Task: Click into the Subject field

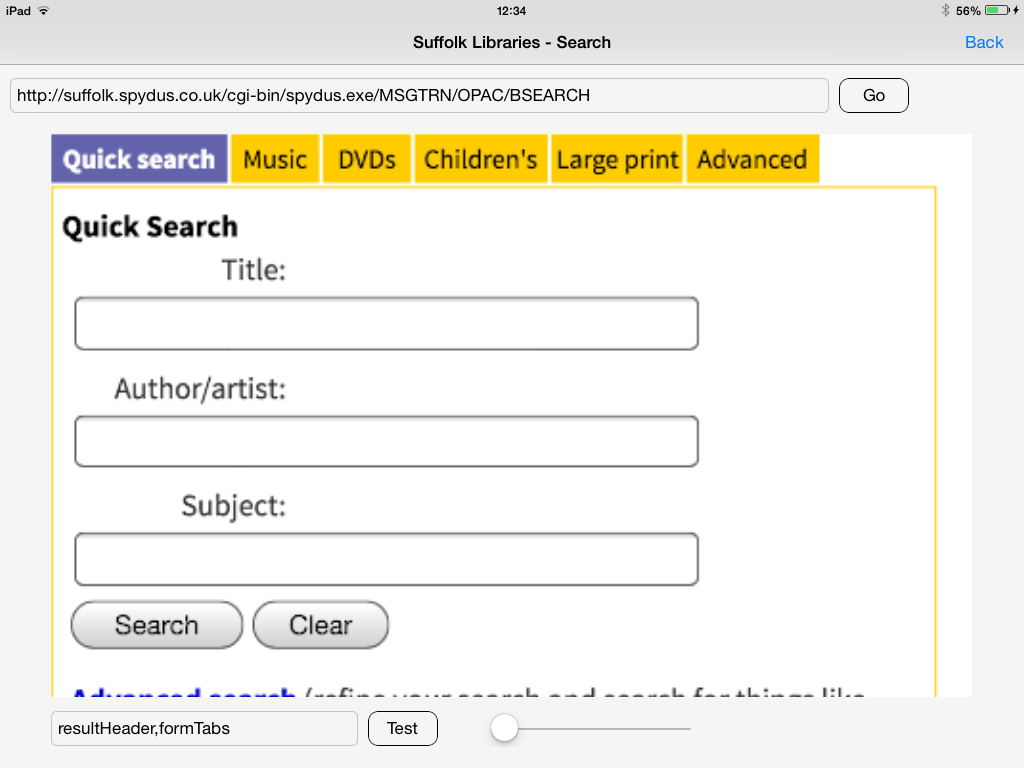Action: [x=386, y=560]
